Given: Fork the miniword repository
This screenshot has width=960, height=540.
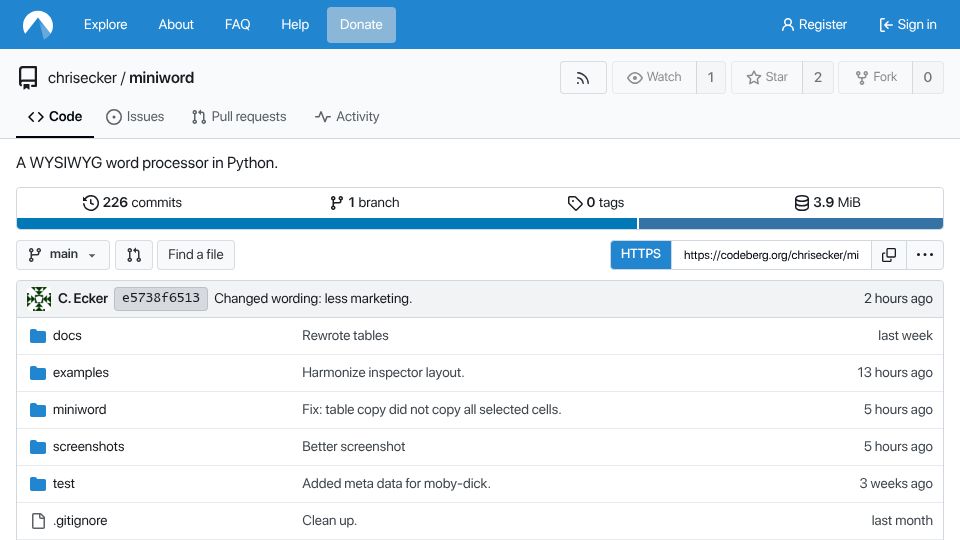Looking at the screenshot, I should click(876, 77).
